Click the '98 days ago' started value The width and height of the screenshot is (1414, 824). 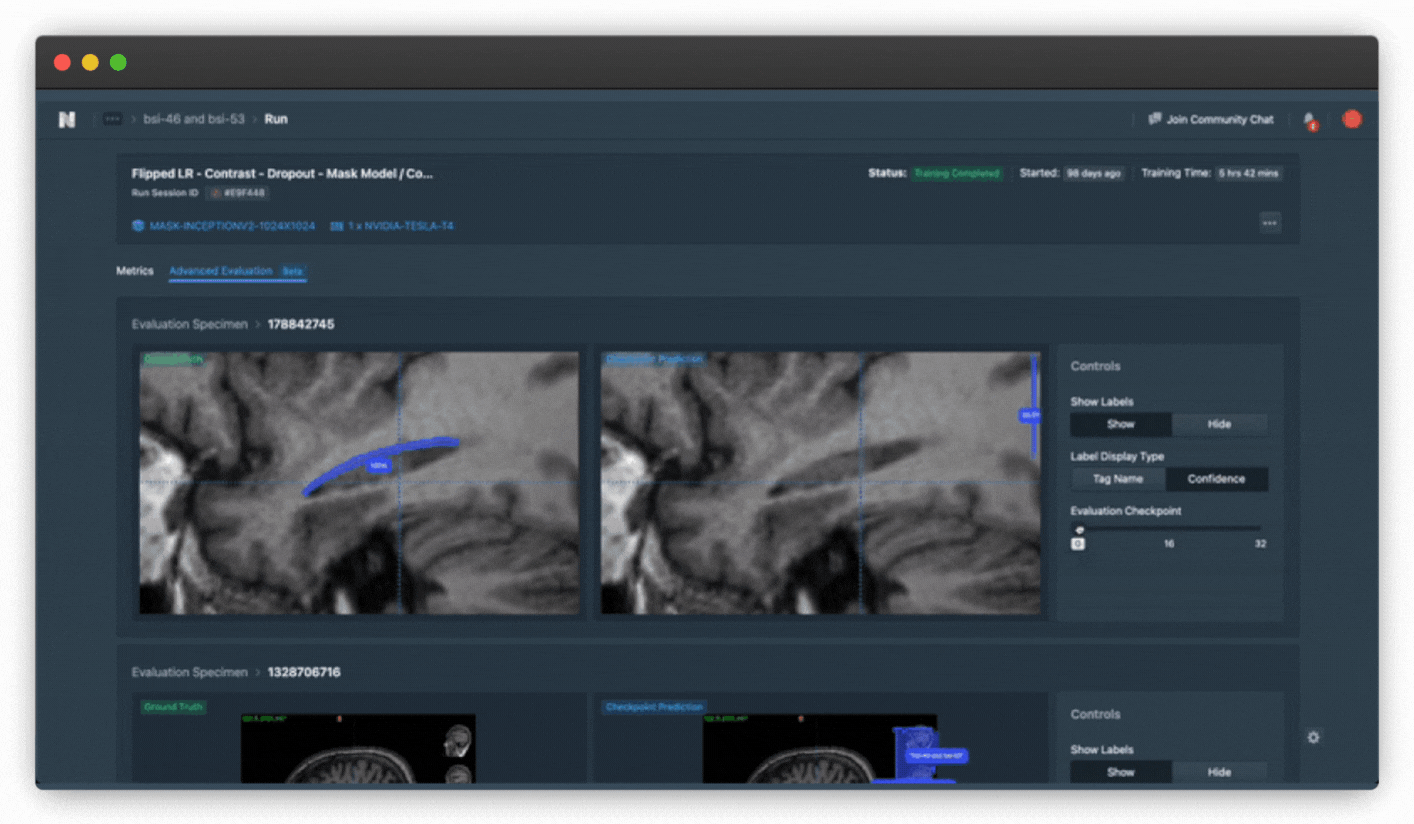pos(1093,173)
